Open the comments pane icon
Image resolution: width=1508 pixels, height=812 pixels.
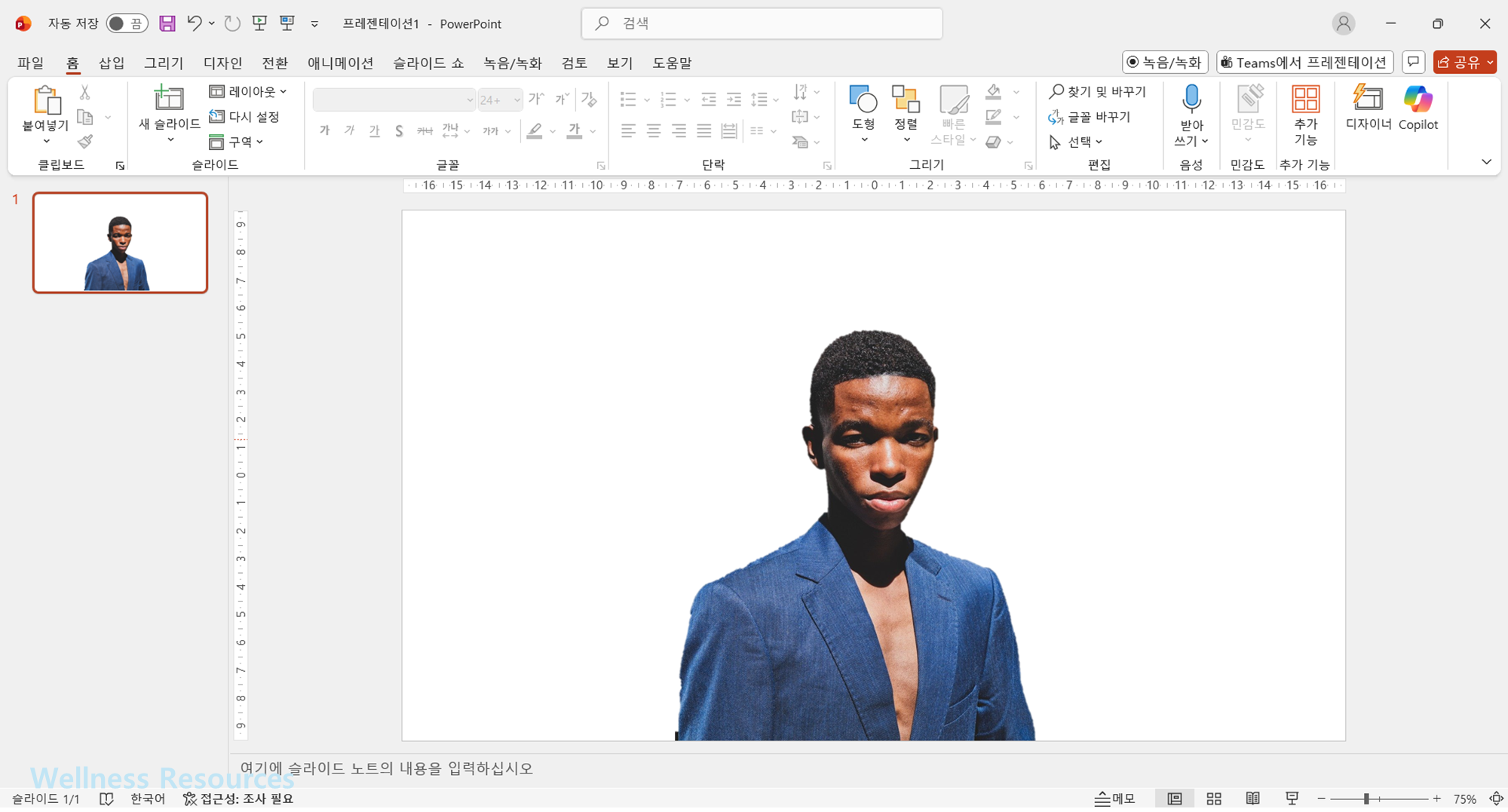1413,63
